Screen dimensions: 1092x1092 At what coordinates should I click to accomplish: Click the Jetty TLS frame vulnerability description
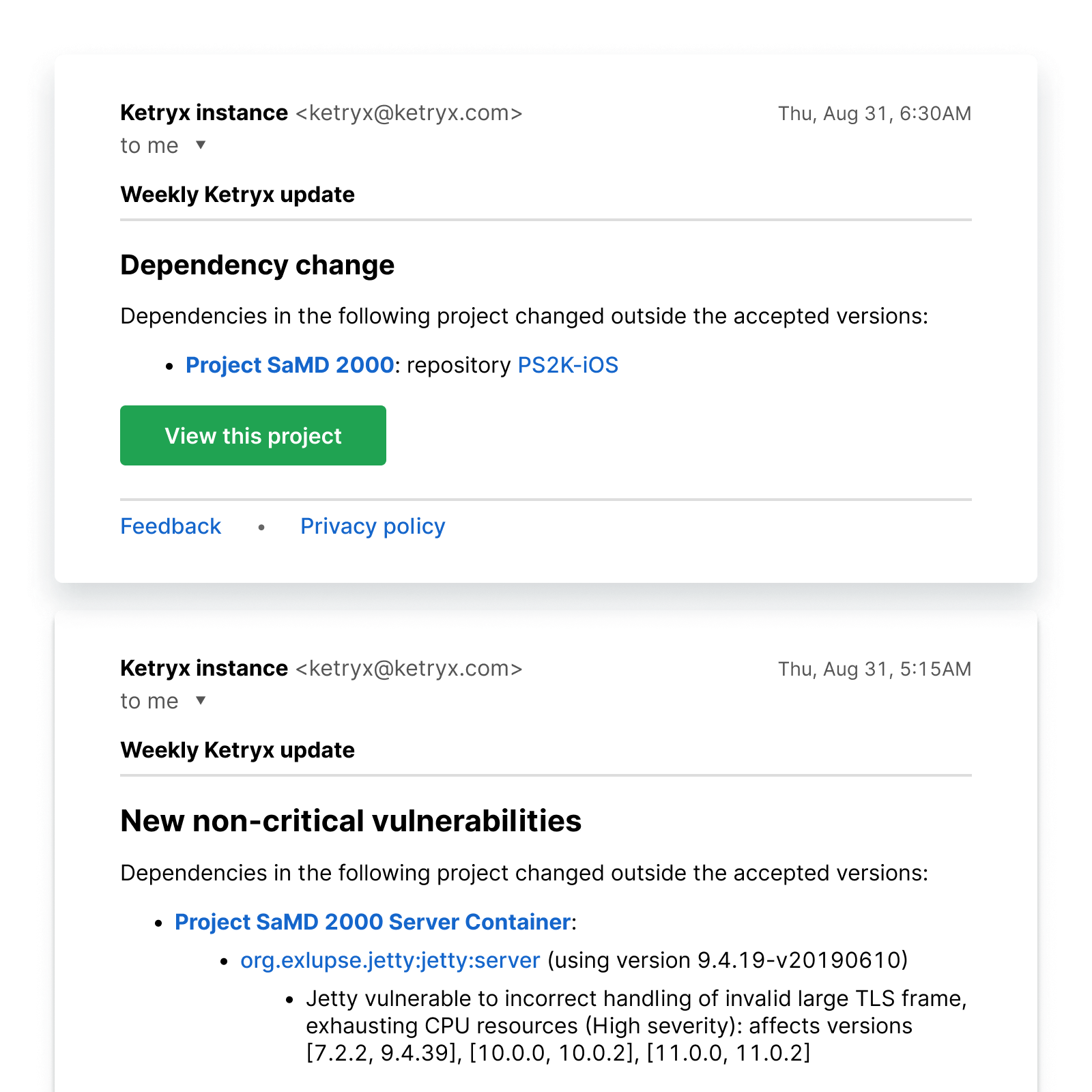(x=635, y=1026)
